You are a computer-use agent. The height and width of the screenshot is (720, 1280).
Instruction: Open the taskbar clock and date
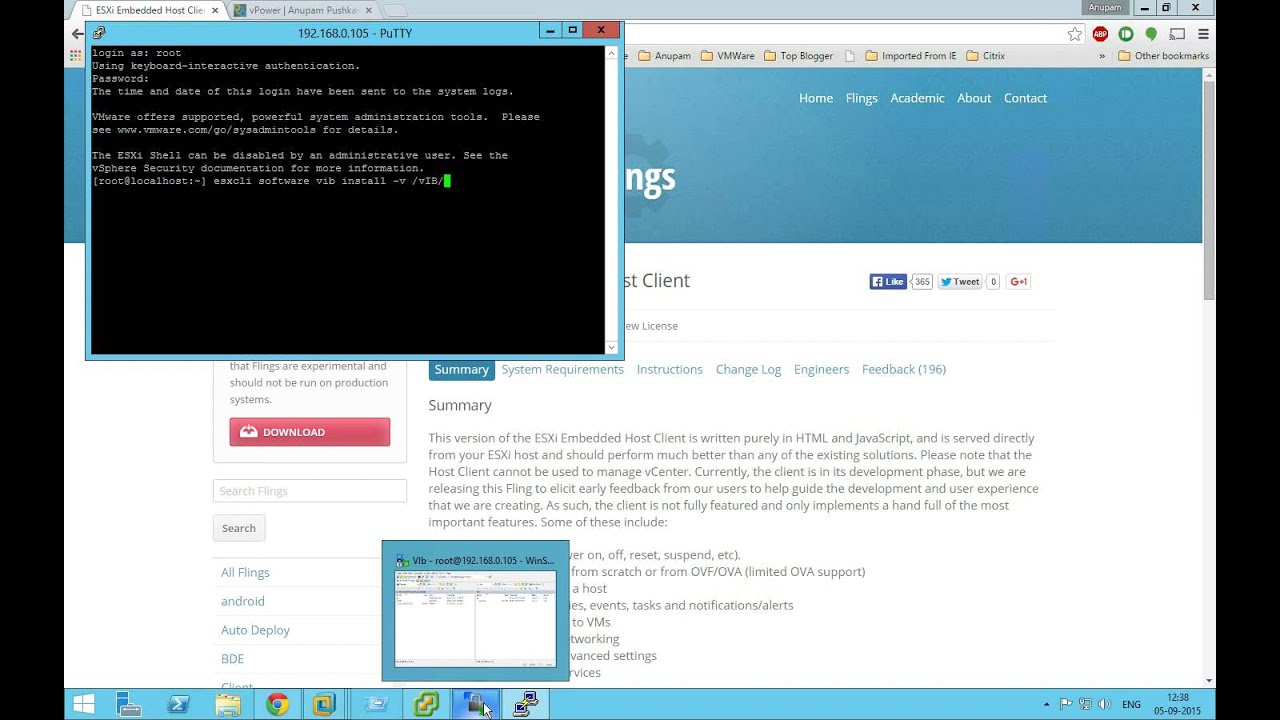tap(1177, 705)
